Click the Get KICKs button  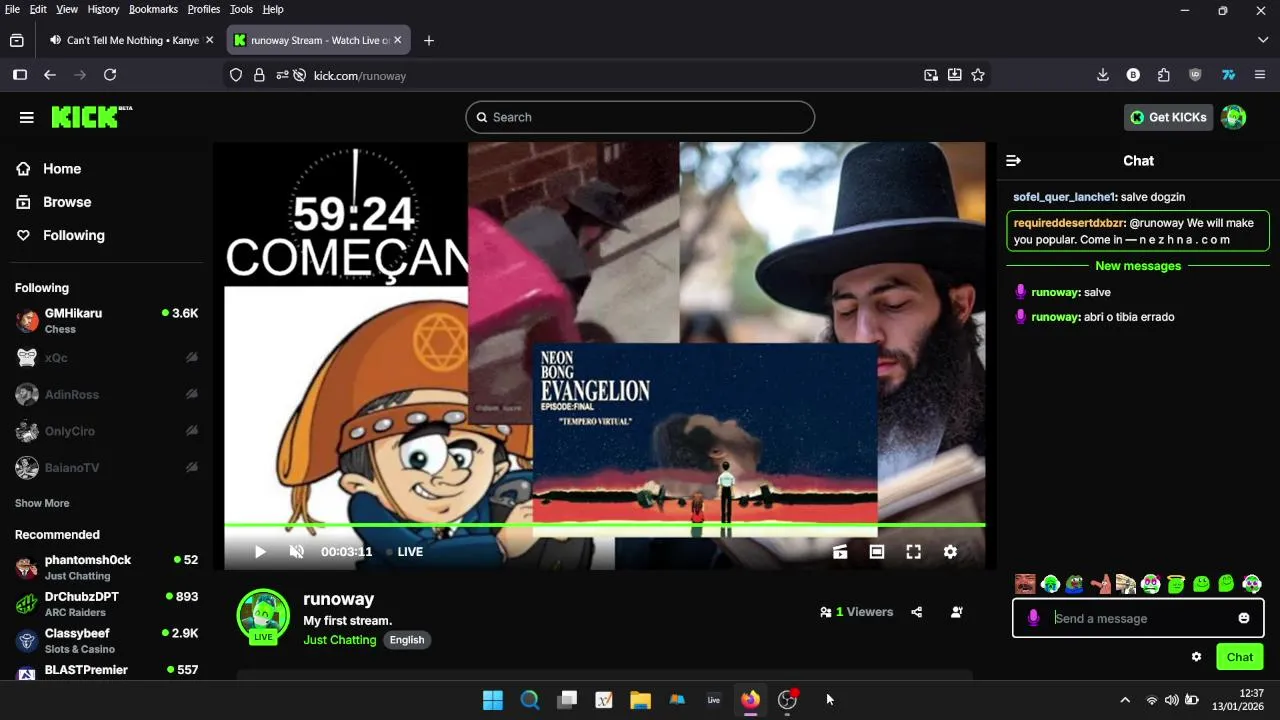pyautogui.click(x=1168, y=117)
